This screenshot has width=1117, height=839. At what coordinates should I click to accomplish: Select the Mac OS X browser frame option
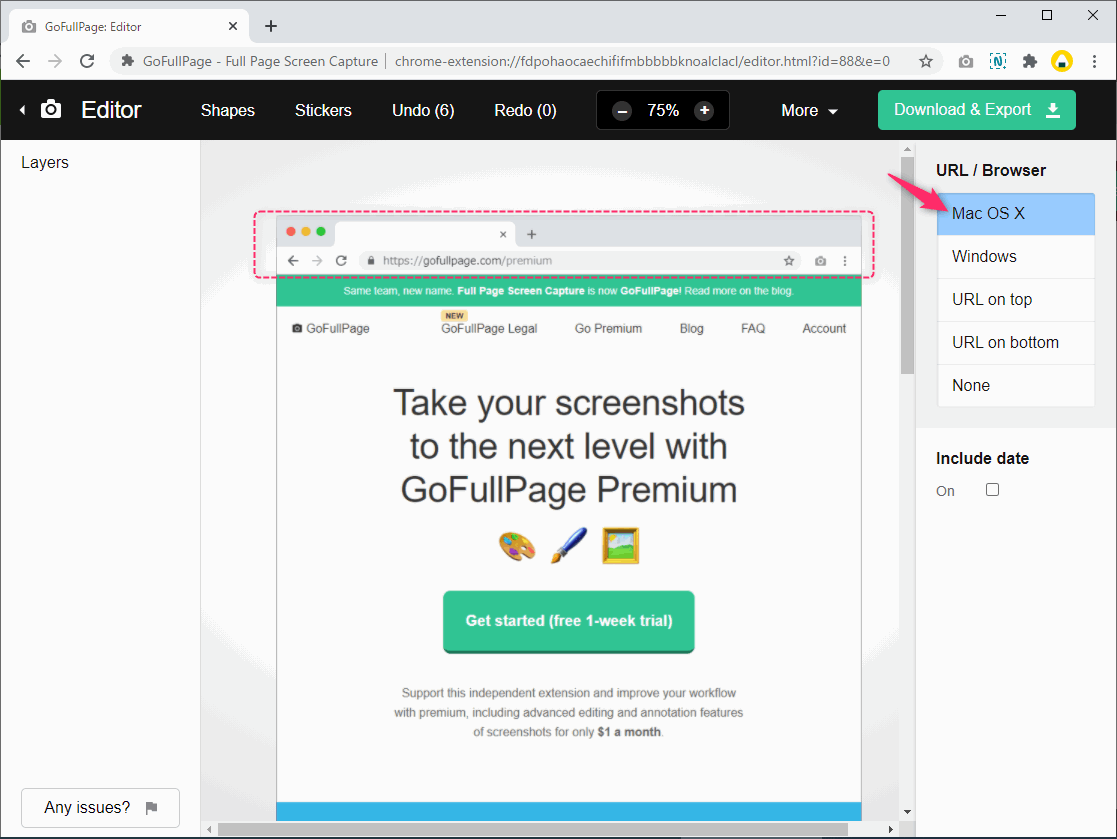pos(1016,214)
